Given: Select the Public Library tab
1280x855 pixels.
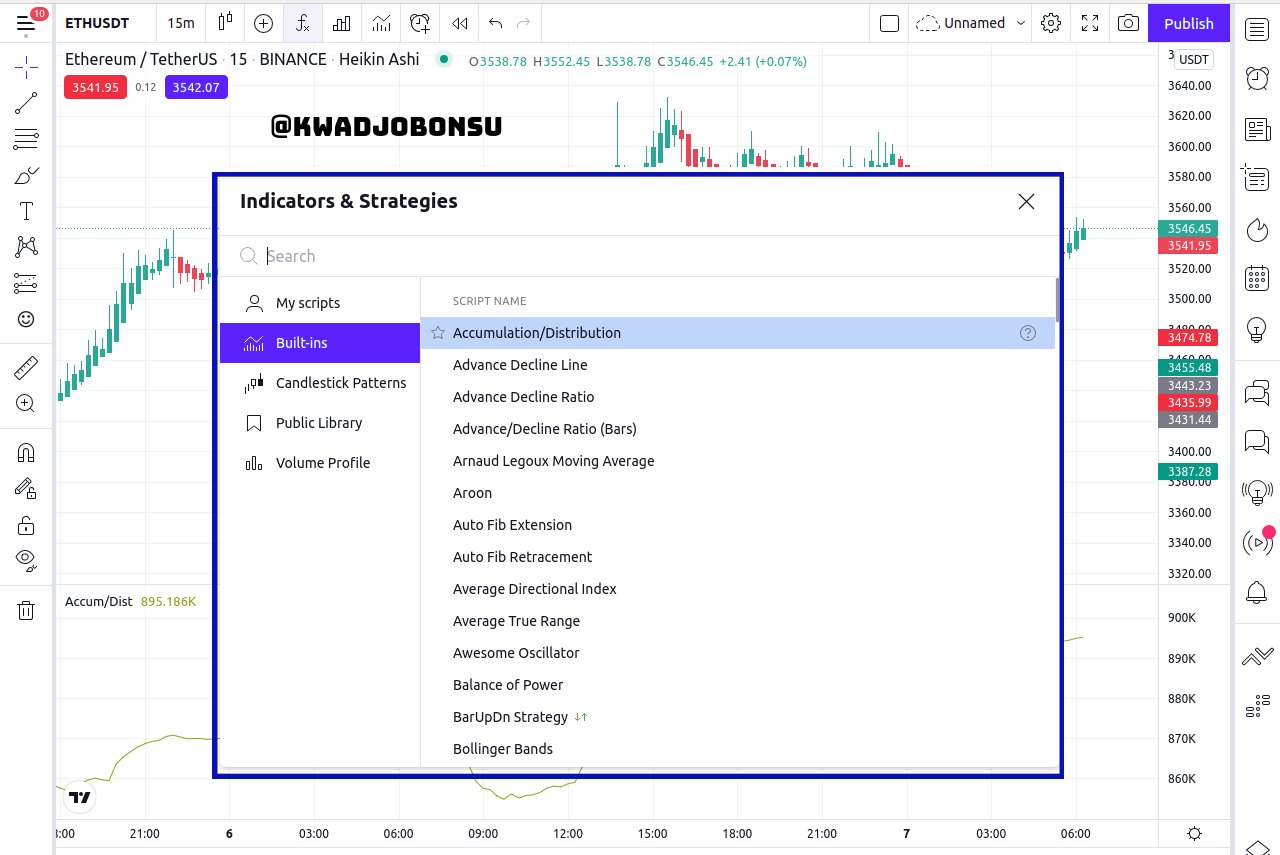Looking at the screenshot, I should [320, 423].
